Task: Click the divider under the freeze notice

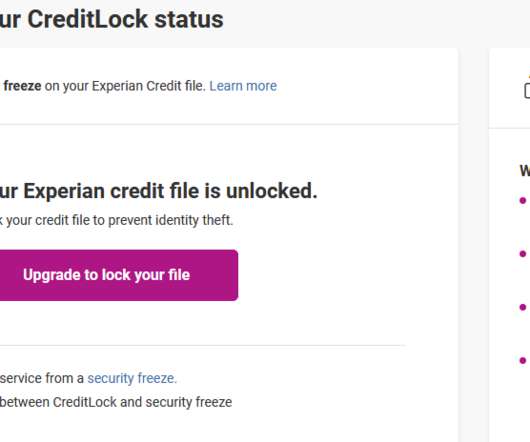Action: pos(229,124)
